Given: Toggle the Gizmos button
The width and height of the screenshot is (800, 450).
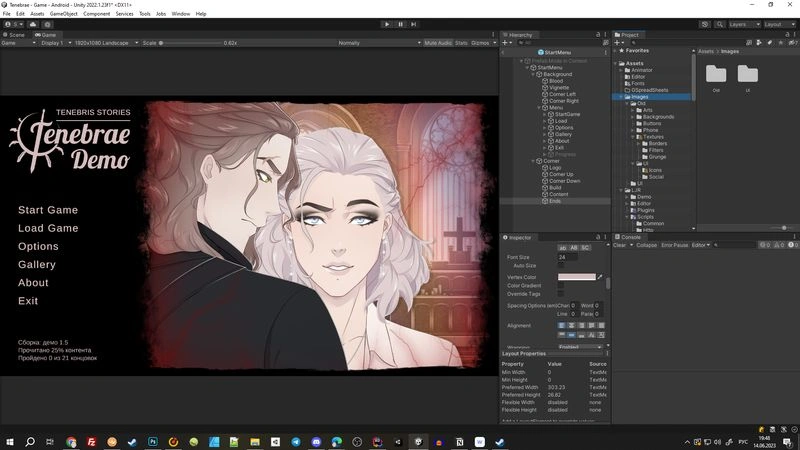Looking at the screenshot, I should tap(480, 43).
